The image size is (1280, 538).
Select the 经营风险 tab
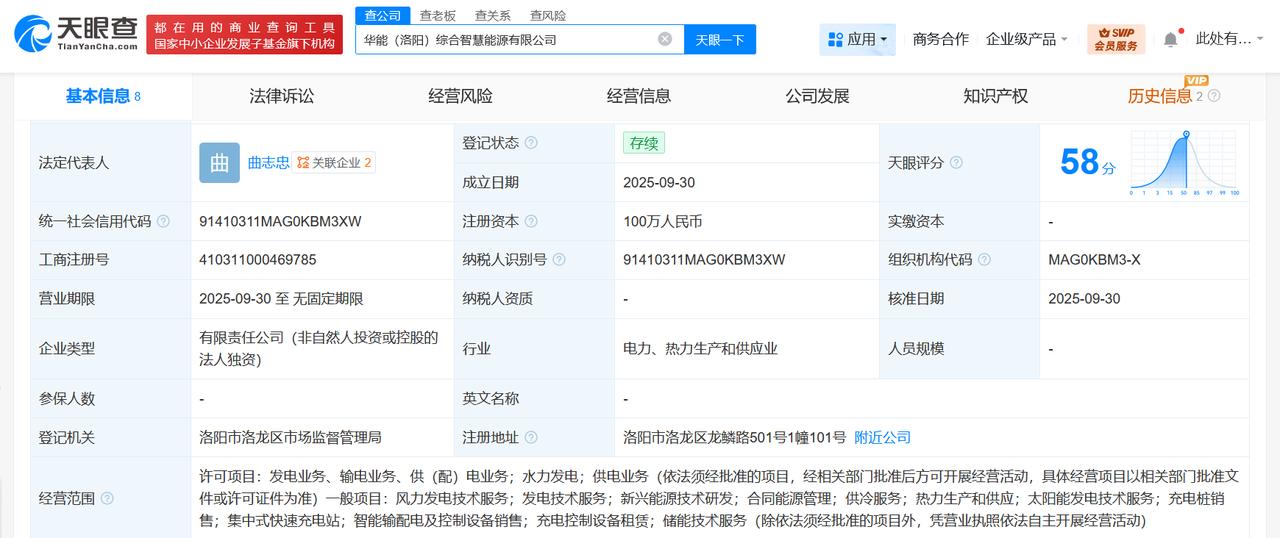coord(460,96)
